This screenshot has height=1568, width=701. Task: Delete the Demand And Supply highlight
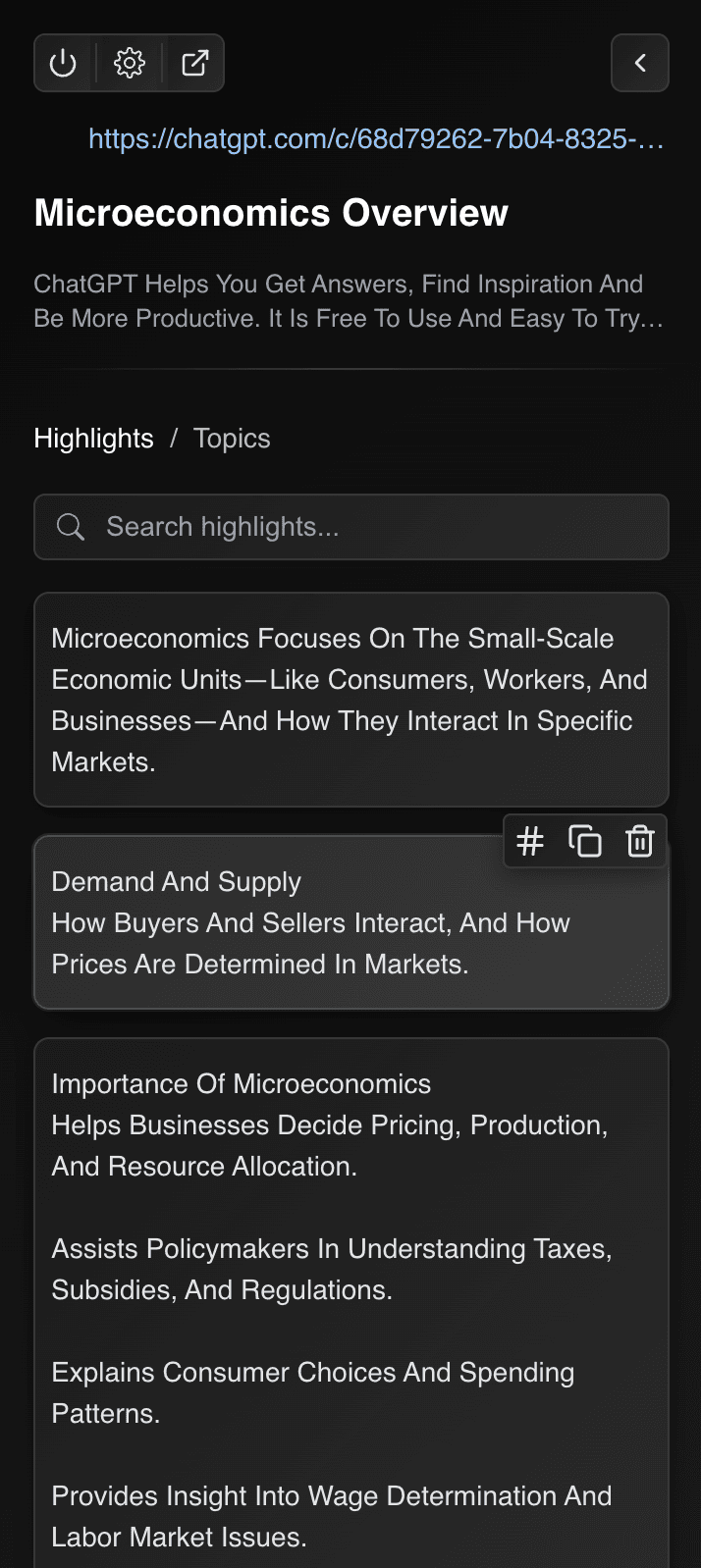click(x=640, y=842)
